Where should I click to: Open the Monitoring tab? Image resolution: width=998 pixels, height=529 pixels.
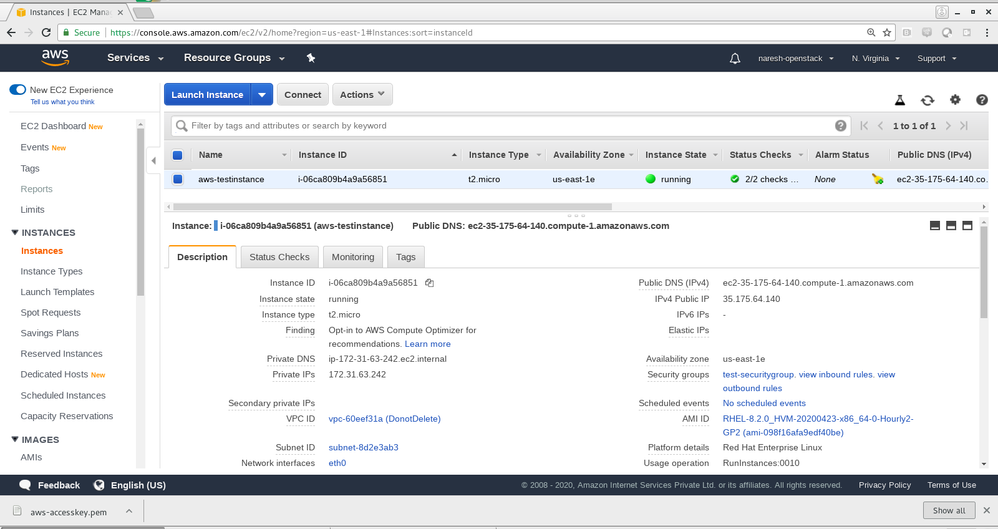352,257
